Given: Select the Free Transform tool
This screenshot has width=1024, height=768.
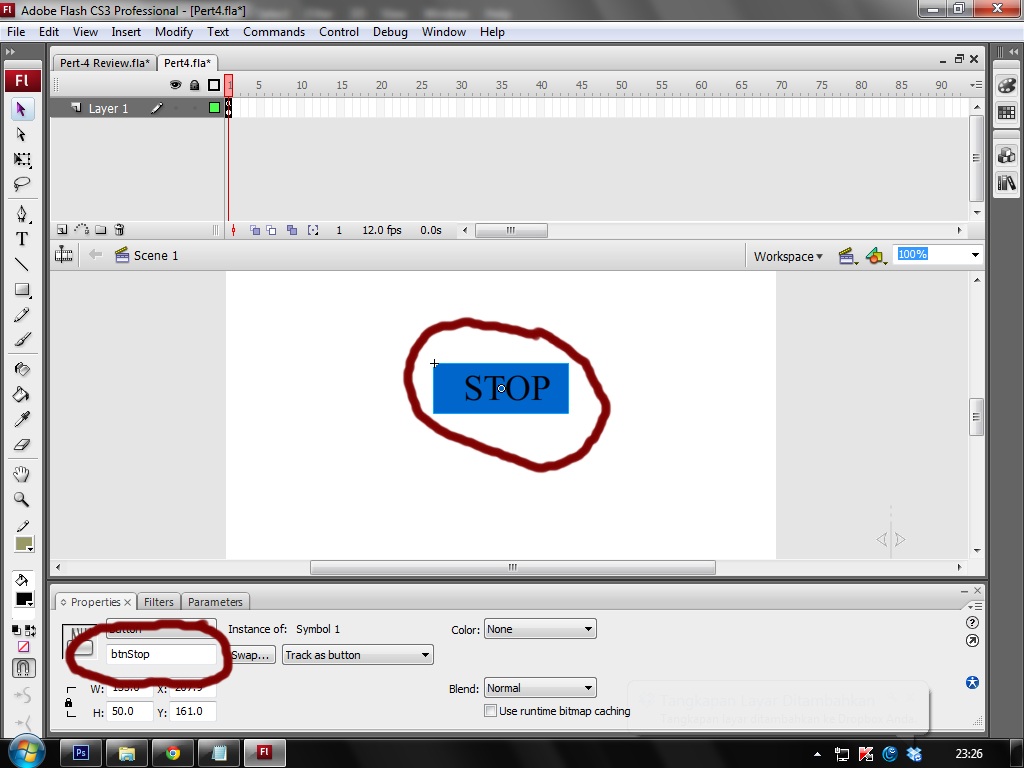Looking at the screenshot, I should tap(22, 159).
